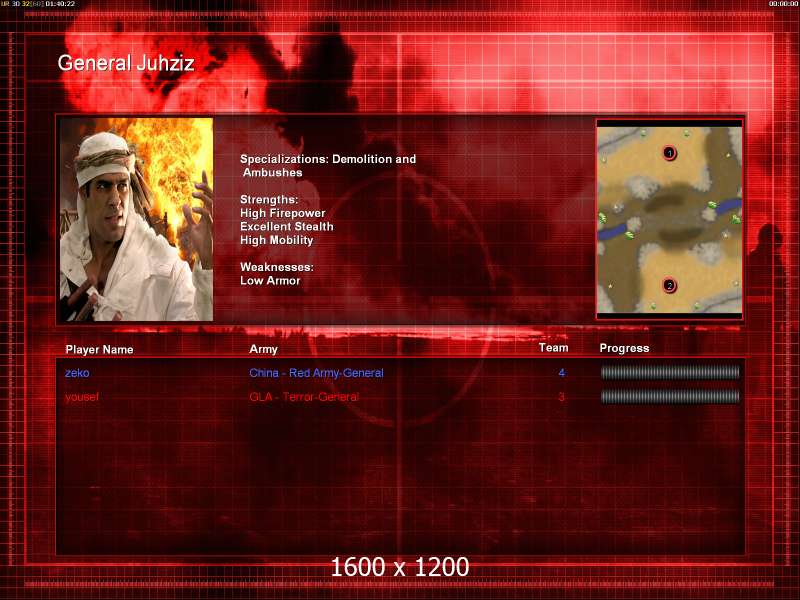800x600 pixels.
Task: Click the Player Name column header
Action: [99, 349]
